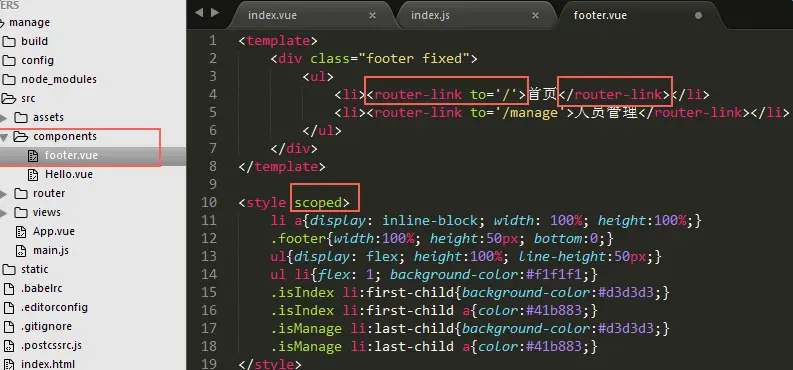Select the manage root folder
The width and height of the screenshot is (793, 370).
click(29, 23)
